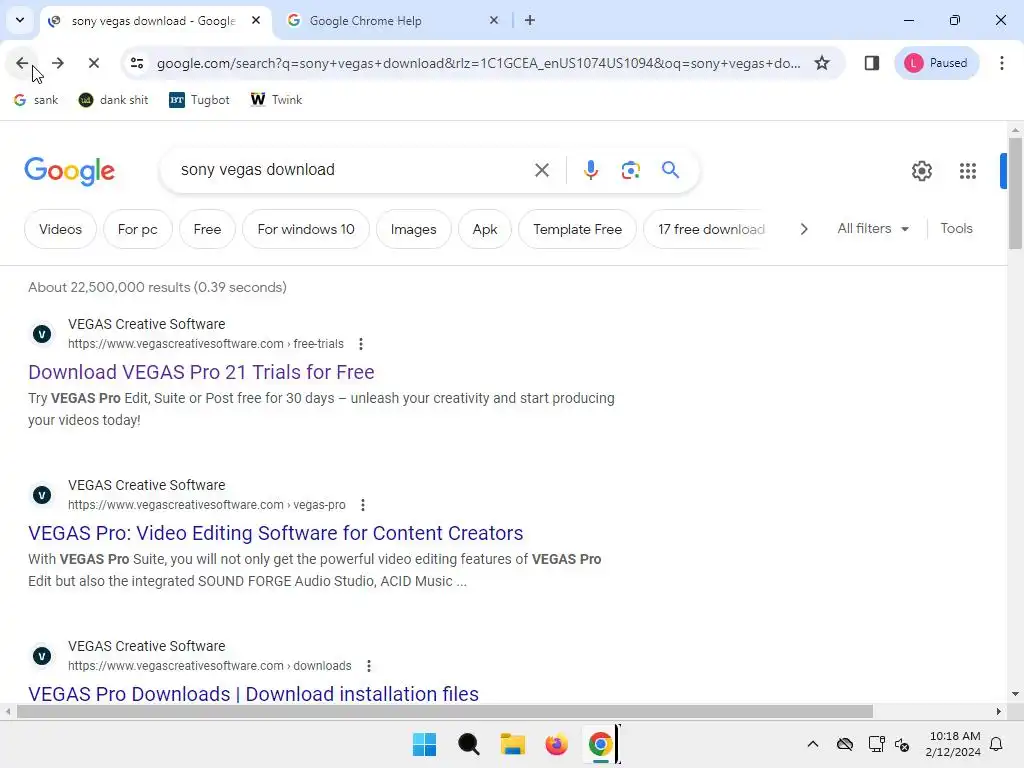Open Windows taskbar search

click(x=468, y=744)
